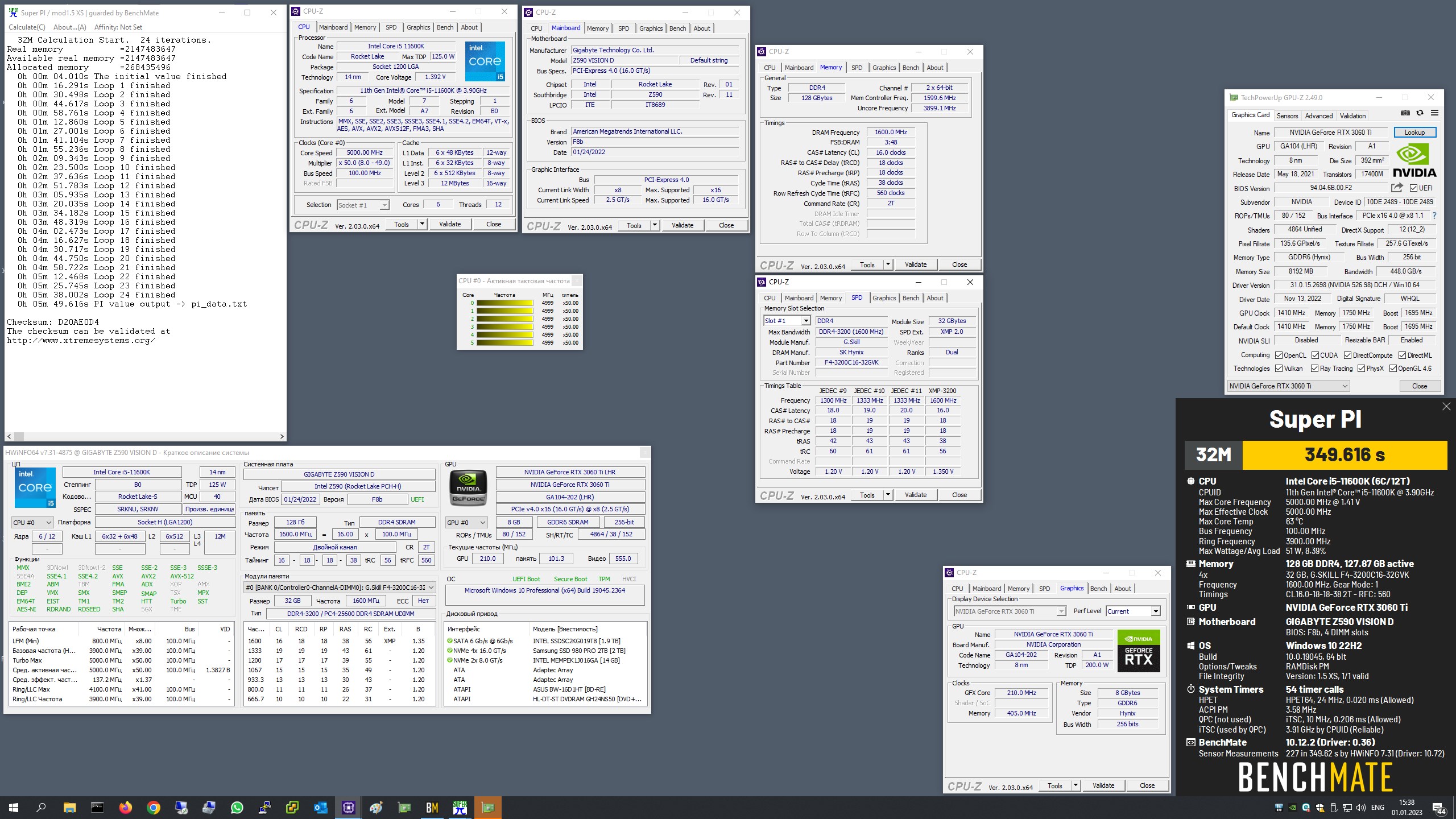Screen dimensions: 1456x819
Task: Toggle the CUDA checkbox
Action: [1315, 355]
